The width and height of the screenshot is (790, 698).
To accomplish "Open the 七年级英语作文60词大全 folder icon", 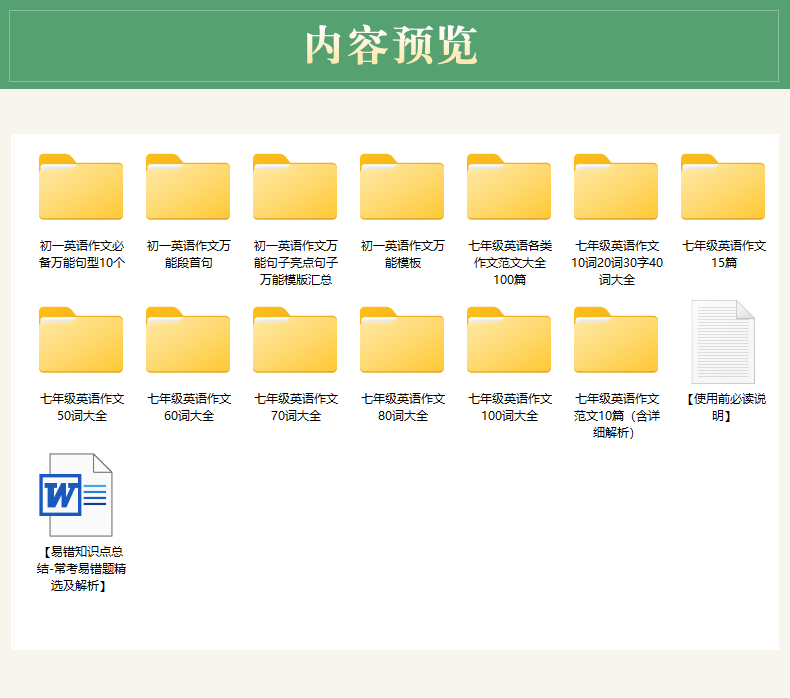I will pos(188,340).
